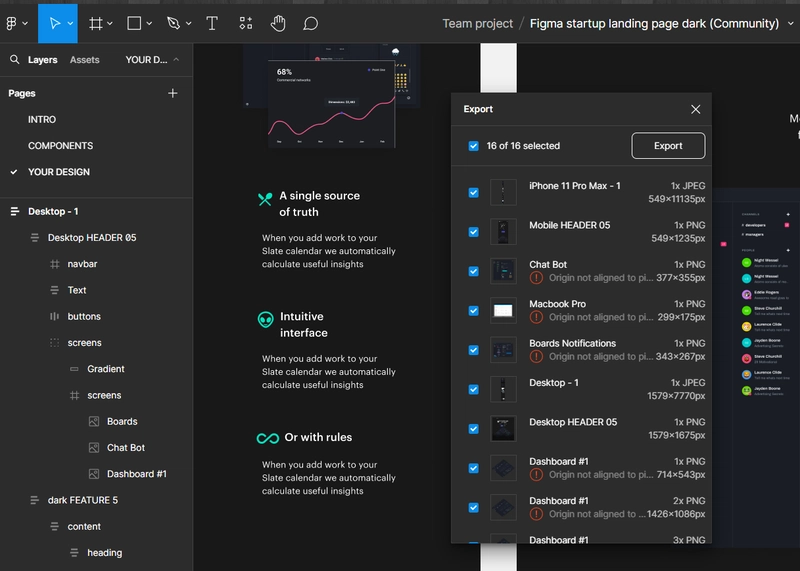Uncheck iPhone 11 Pro Max - 1 export
The height and width of the screenshot is (571, 800).
tap(473, 192)
